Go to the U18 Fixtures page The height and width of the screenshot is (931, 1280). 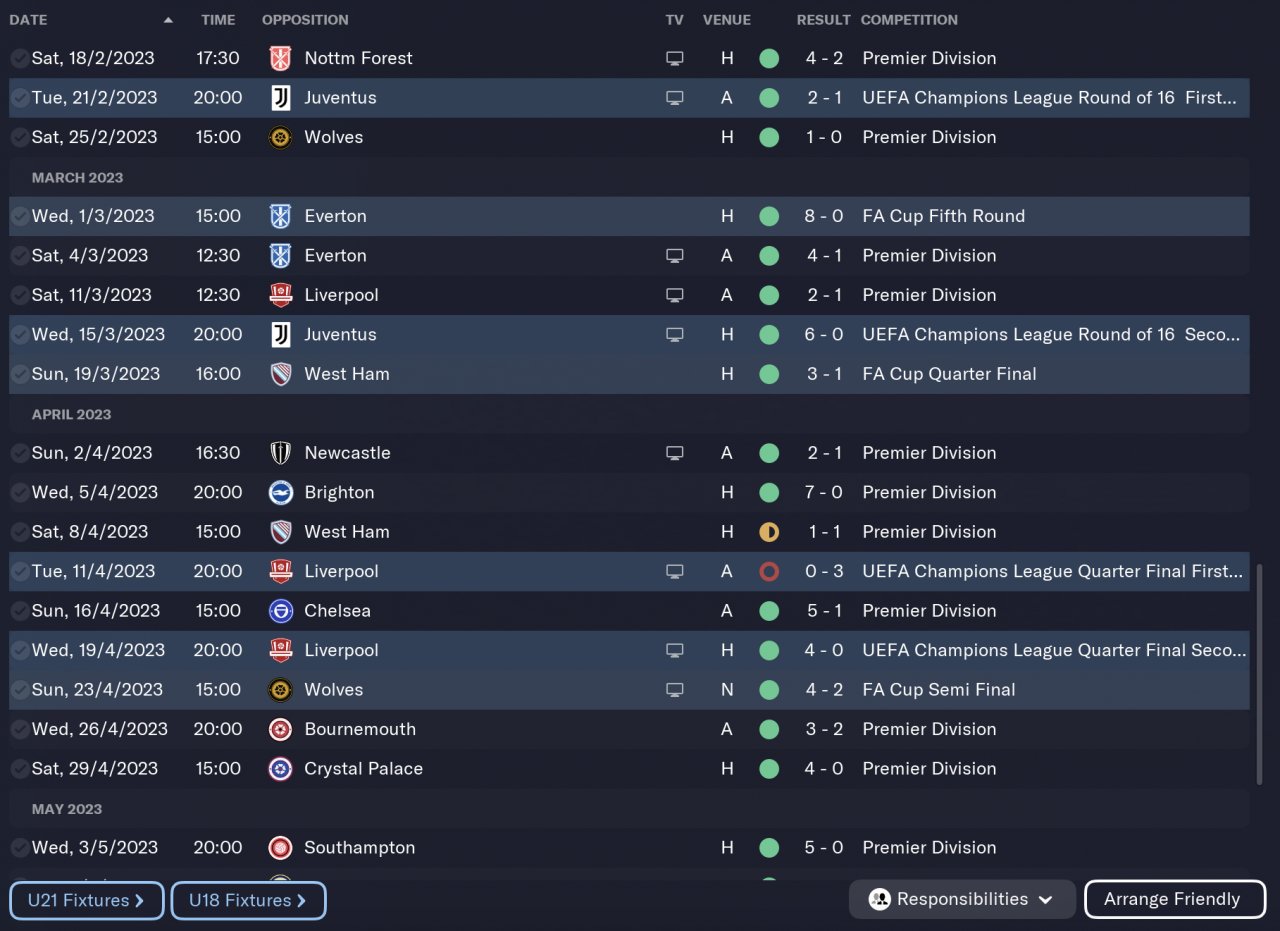248,900
